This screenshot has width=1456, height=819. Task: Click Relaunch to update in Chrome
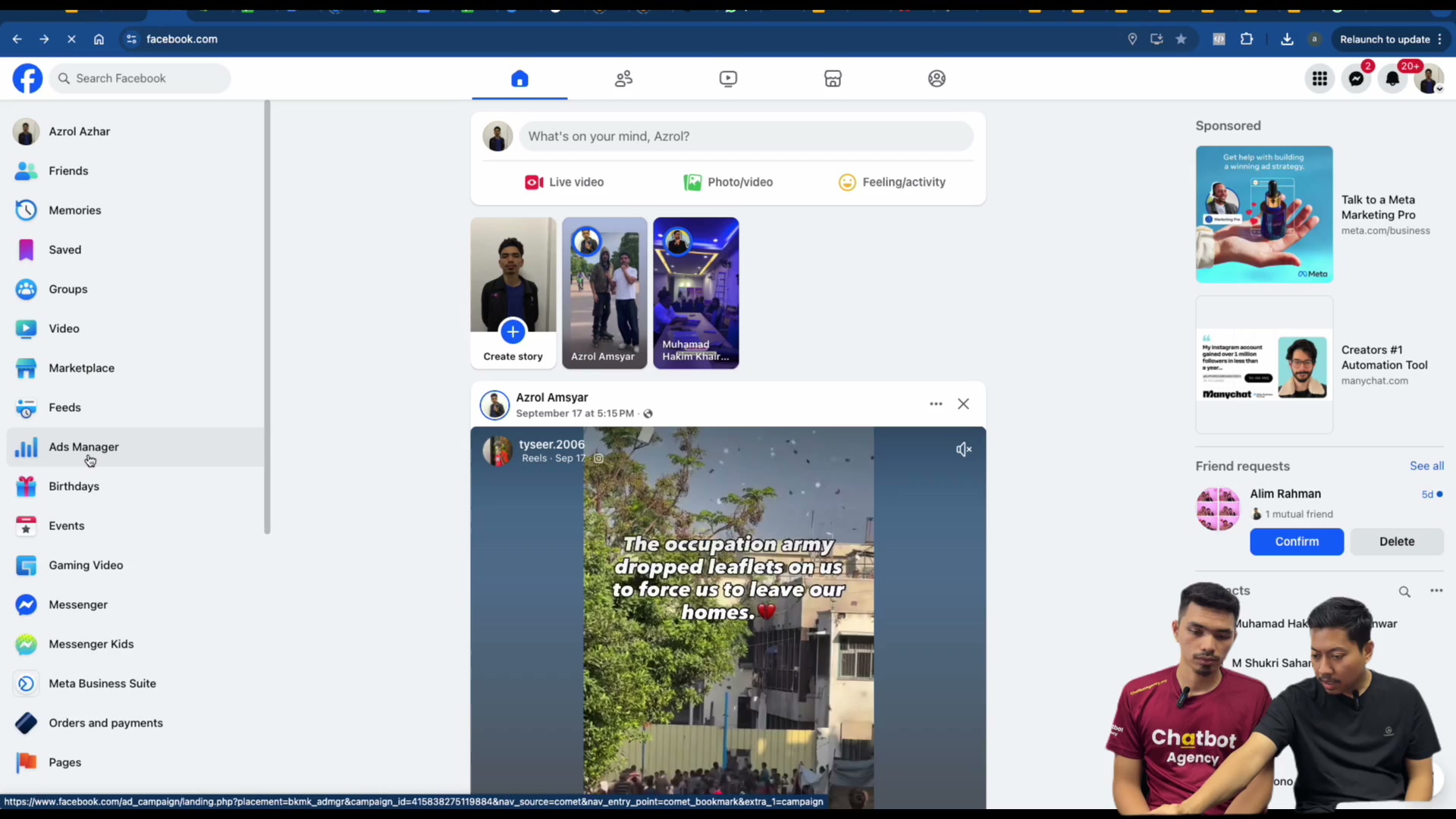point(1391,39)
